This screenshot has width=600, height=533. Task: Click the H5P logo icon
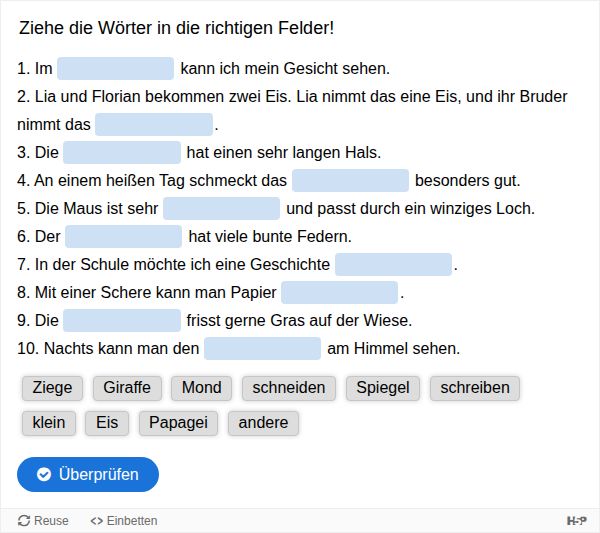[x=577, y=520]
